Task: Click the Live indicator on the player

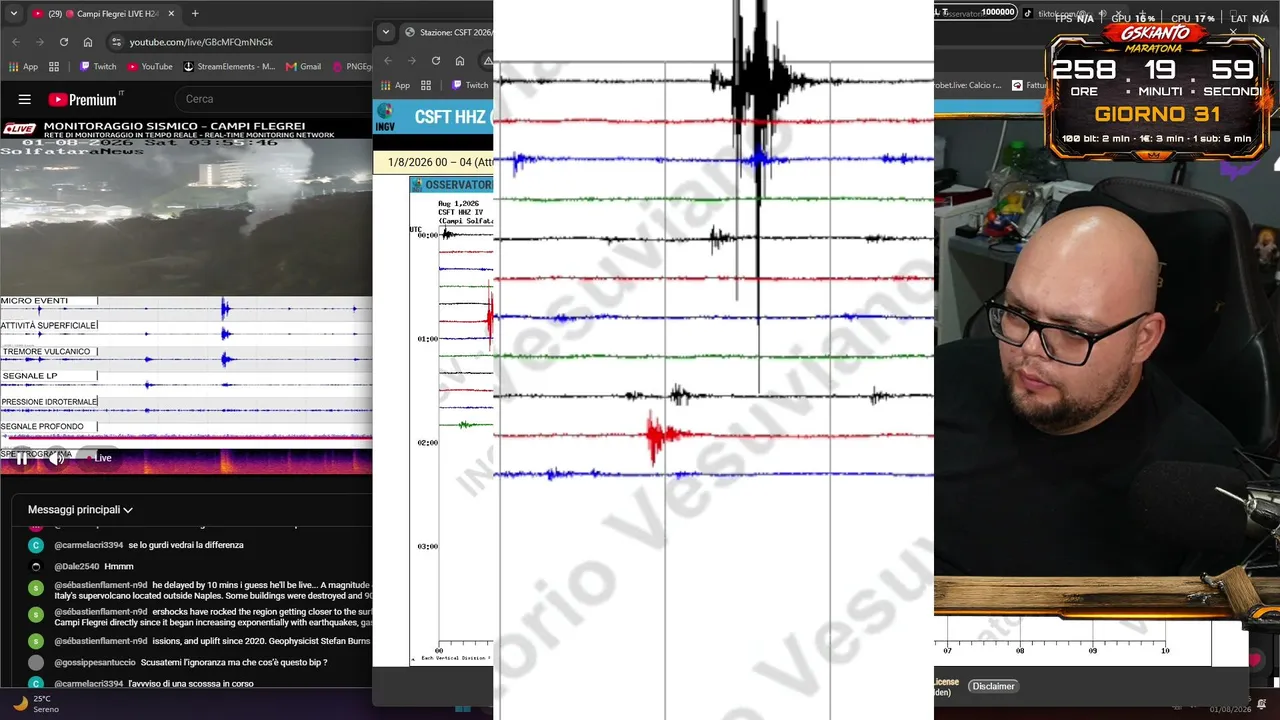Action: [x=98, y=458]
